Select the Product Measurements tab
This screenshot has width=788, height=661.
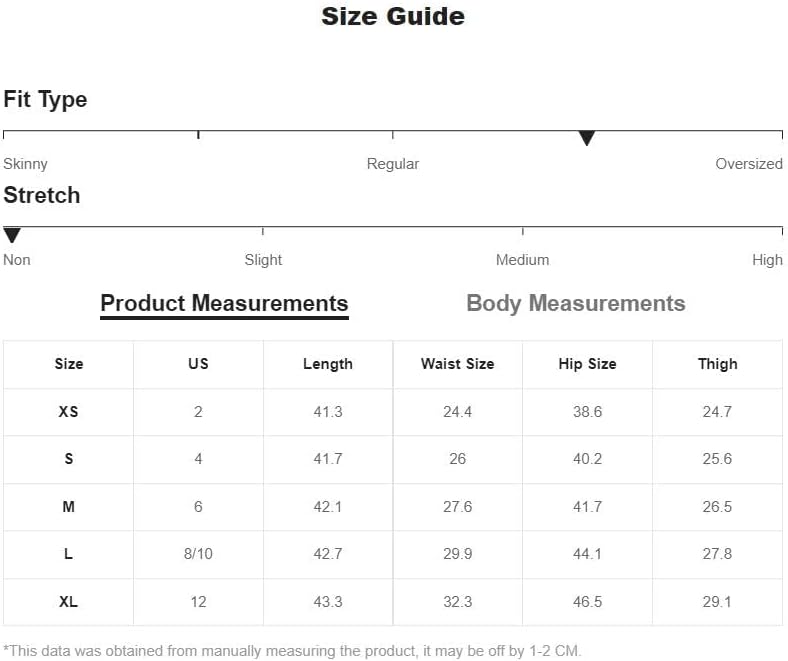pos(224,304)
